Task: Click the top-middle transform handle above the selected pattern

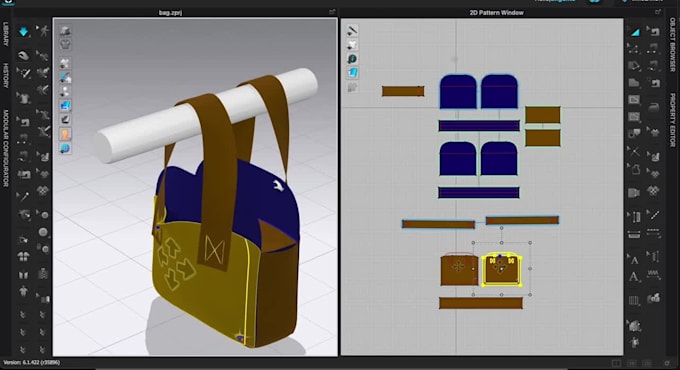Action: [x=502, y=243]
